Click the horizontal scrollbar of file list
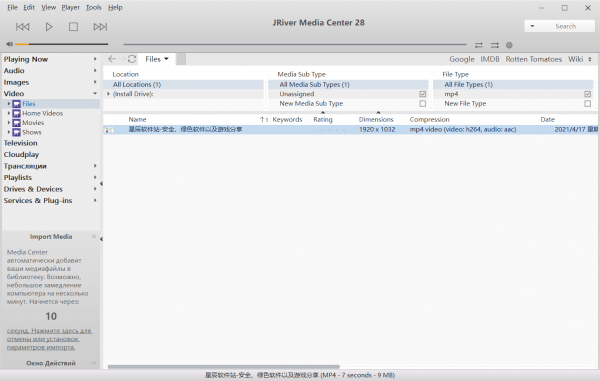Screen dimensions: 600x381 pos(223,367)
